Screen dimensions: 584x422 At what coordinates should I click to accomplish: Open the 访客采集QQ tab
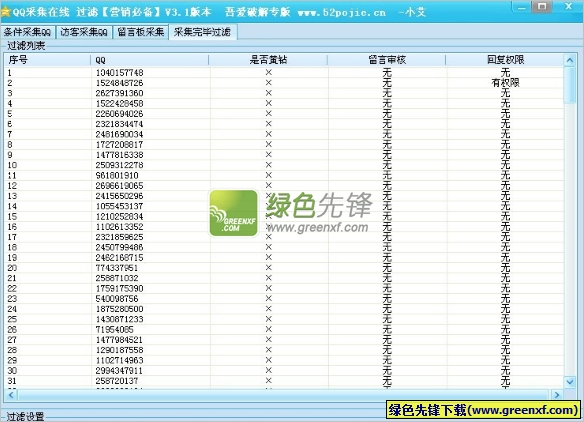click(x=84, y=32)
